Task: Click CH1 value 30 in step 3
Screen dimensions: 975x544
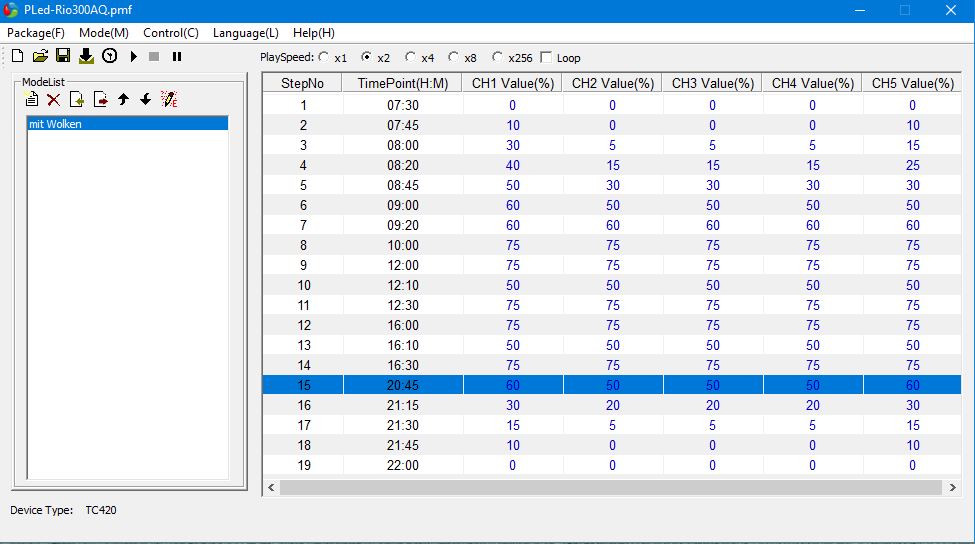Action: (512, 145)
